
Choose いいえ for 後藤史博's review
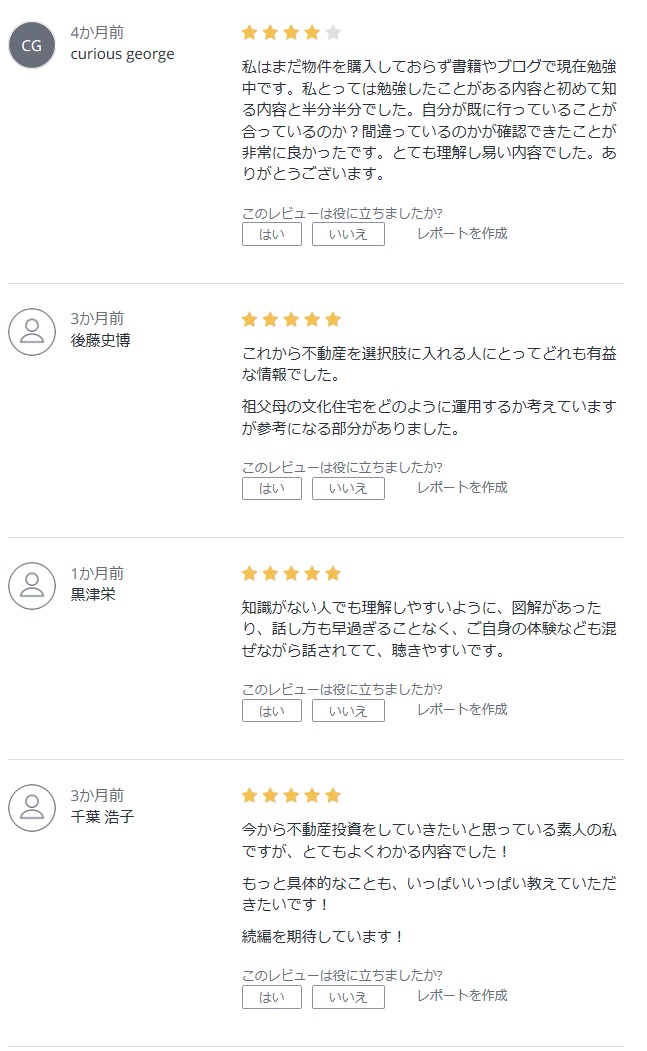tap(348, 489)
